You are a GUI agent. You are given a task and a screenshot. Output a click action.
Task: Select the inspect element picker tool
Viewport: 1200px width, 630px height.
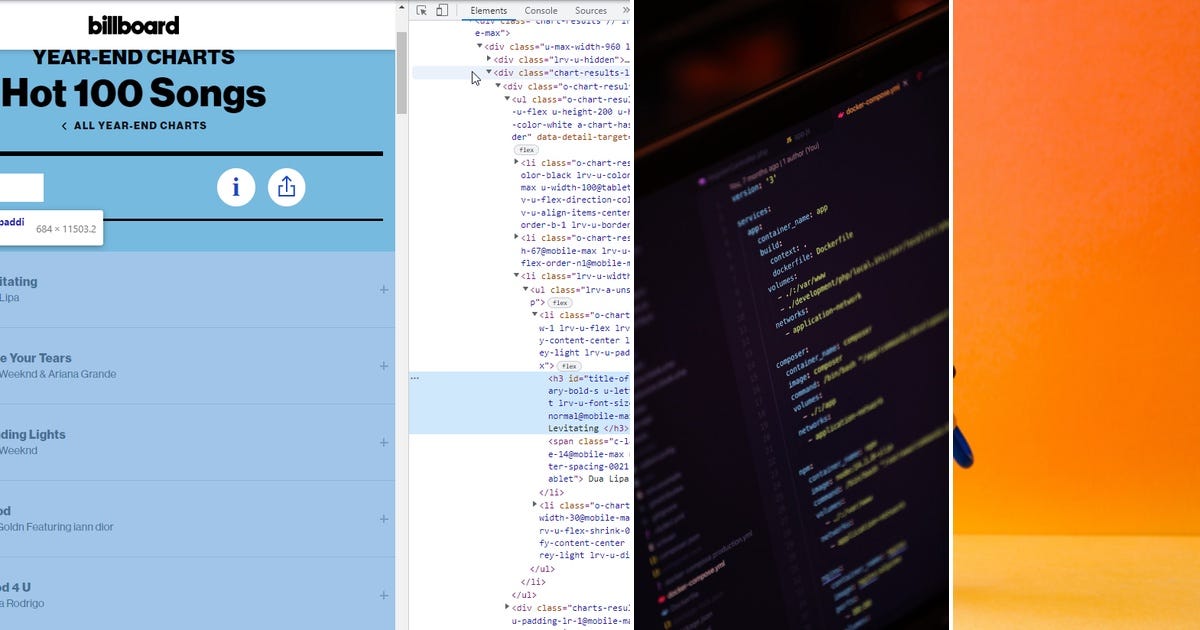click(423, 10)
